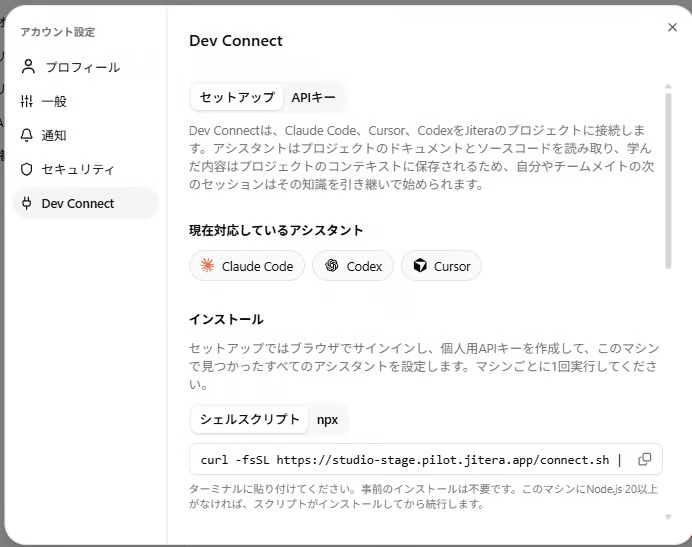The width and height of the screenshot is (692, 547).
Task: Click the インストール section heading
Action: click(x=226, y=319)
